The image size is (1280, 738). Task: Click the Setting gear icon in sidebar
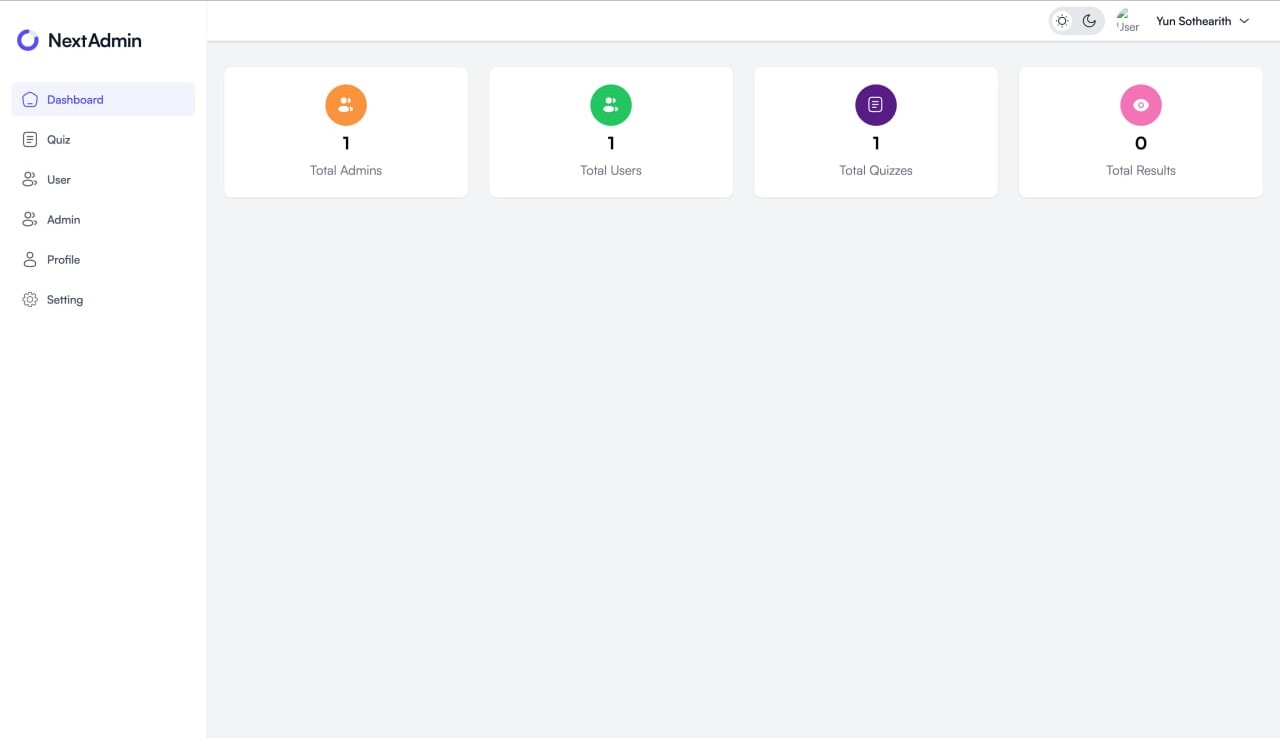click(x=30, y=300)
